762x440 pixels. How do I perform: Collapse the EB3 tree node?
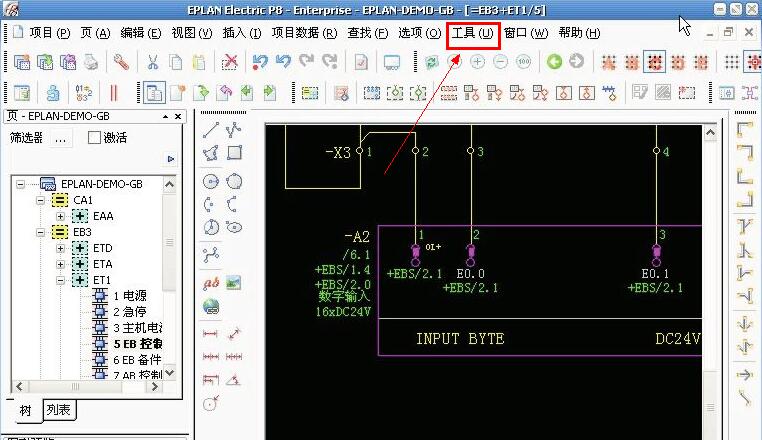pos(41,232)
